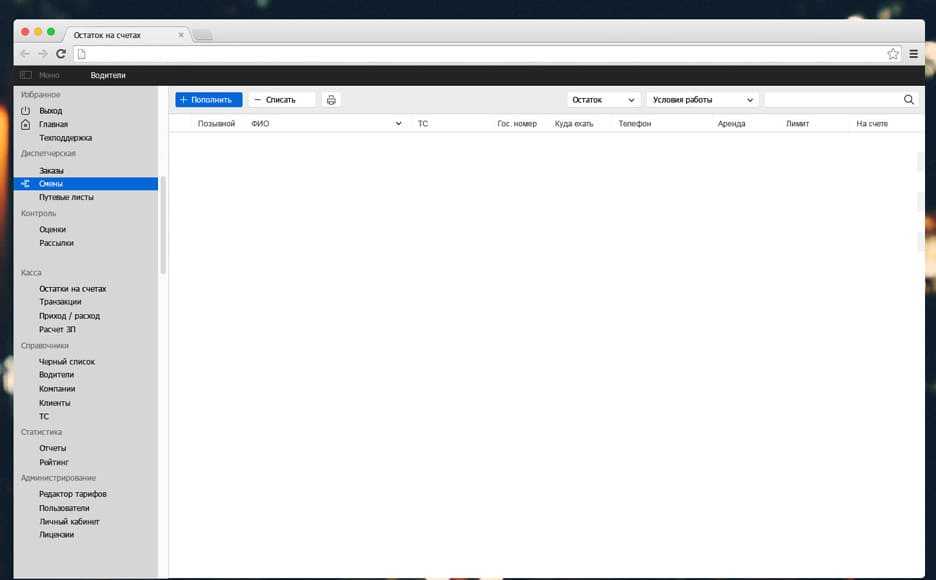Open Остатки на счетах in the sidebar

72,289
